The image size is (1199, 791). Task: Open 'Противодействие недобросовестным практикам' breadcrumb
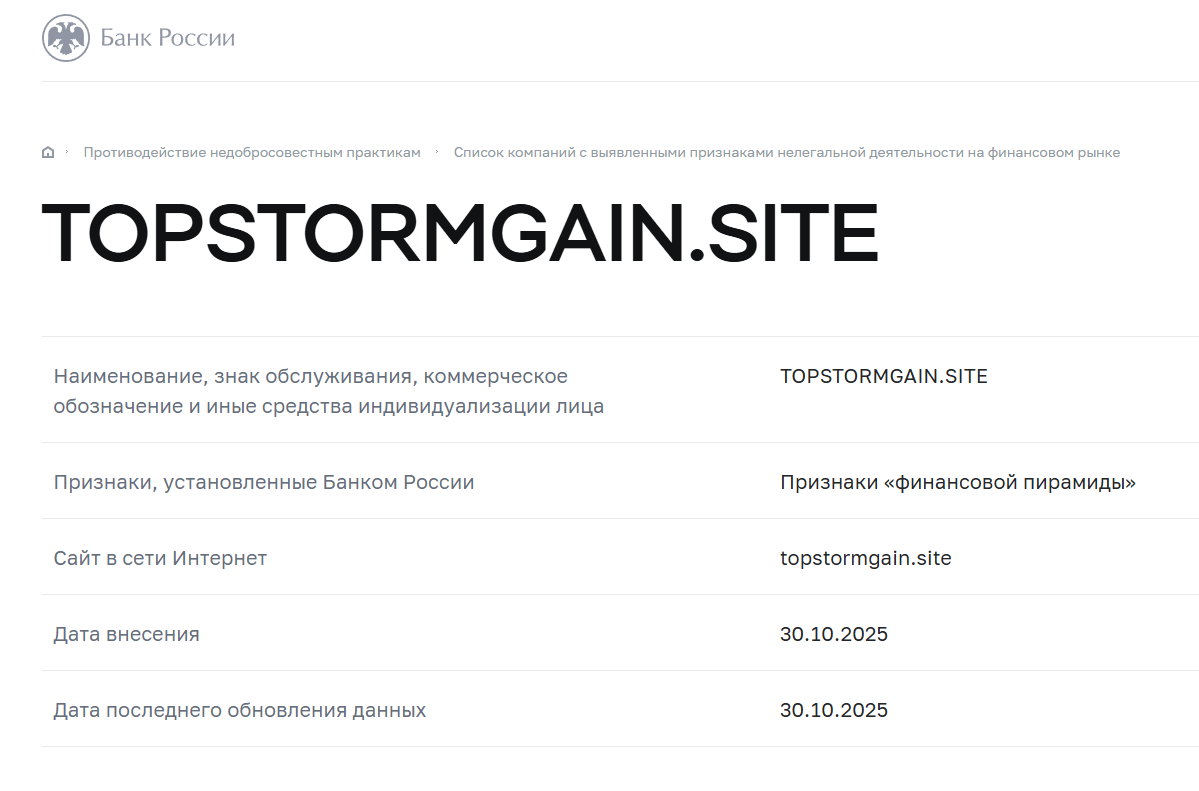point(252,152)
